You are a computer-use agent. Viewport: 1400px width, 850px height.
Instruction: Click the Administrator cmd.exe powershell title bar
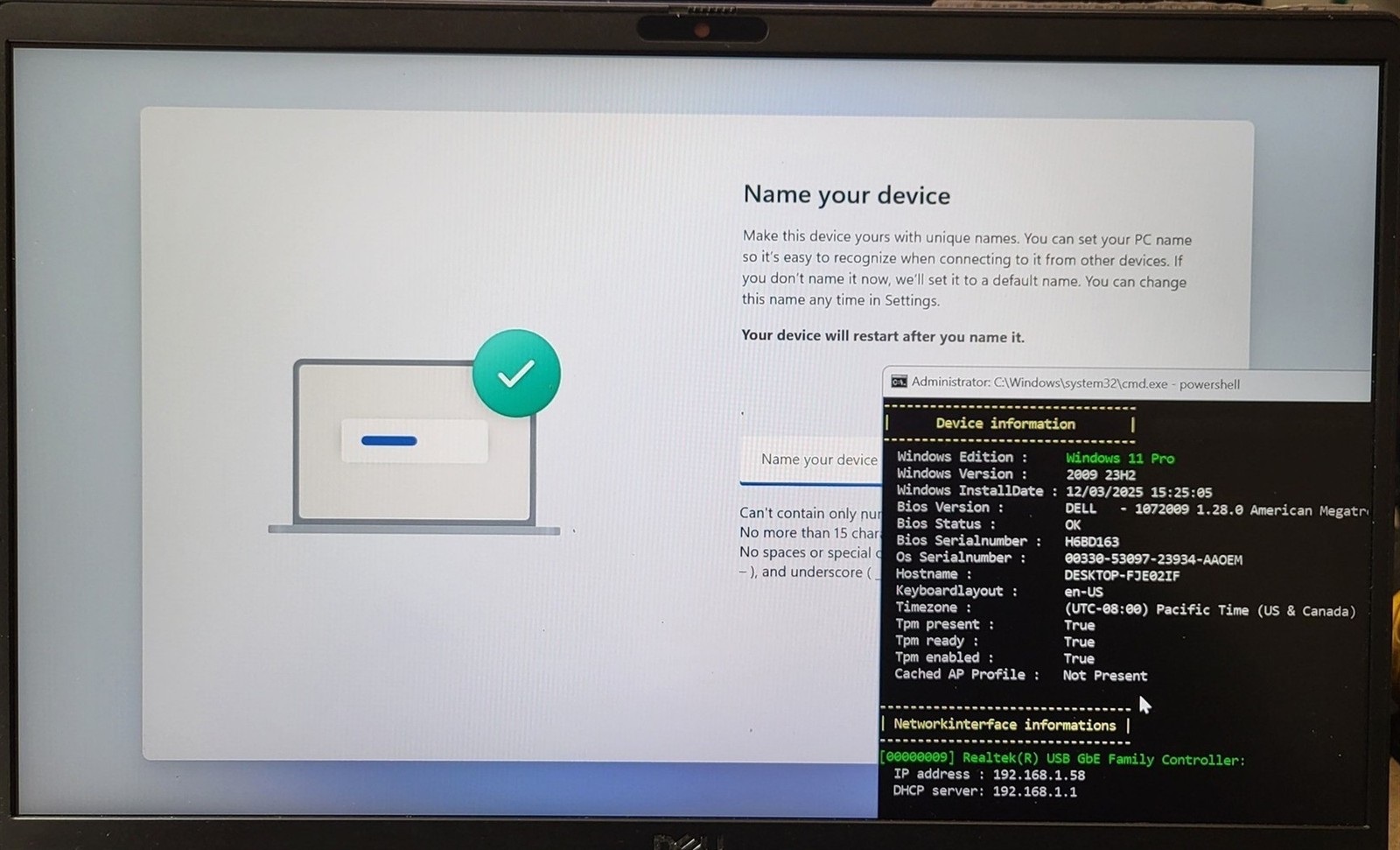pos(1126,383)
